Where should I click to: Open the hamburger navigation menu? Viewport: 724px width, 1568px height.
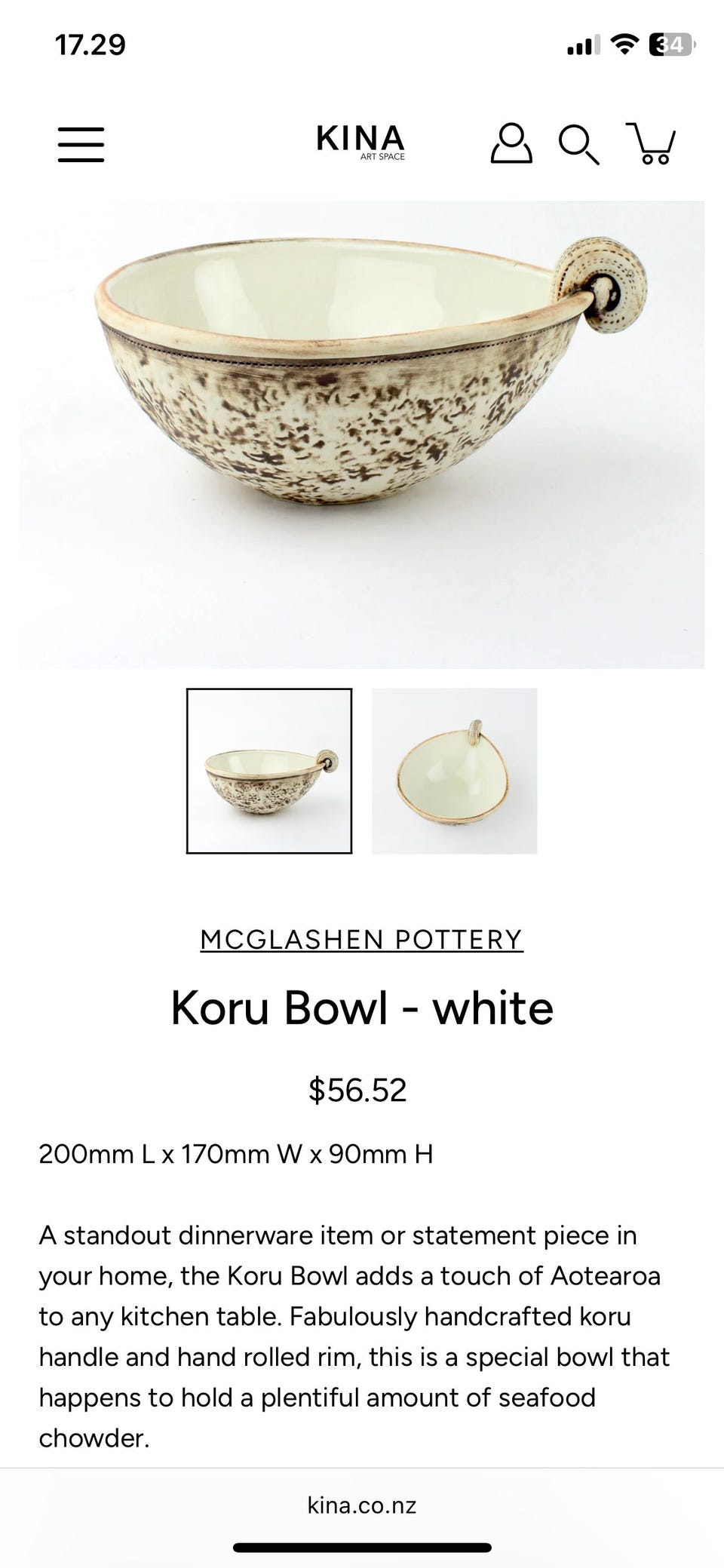point(81,143)
